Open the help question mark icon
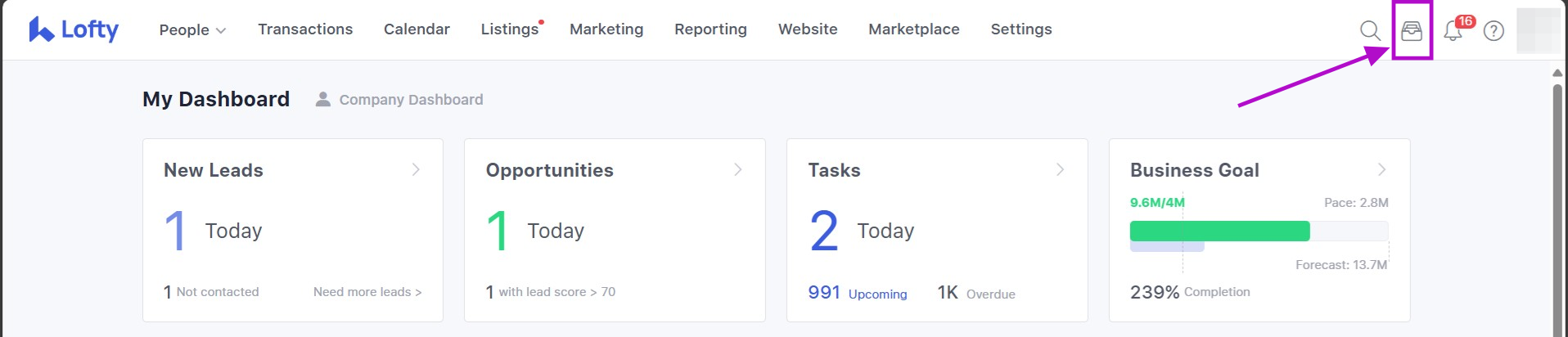Image resolution: width=1568 pixels, height=337 pixels. (x=1494, y=31)
